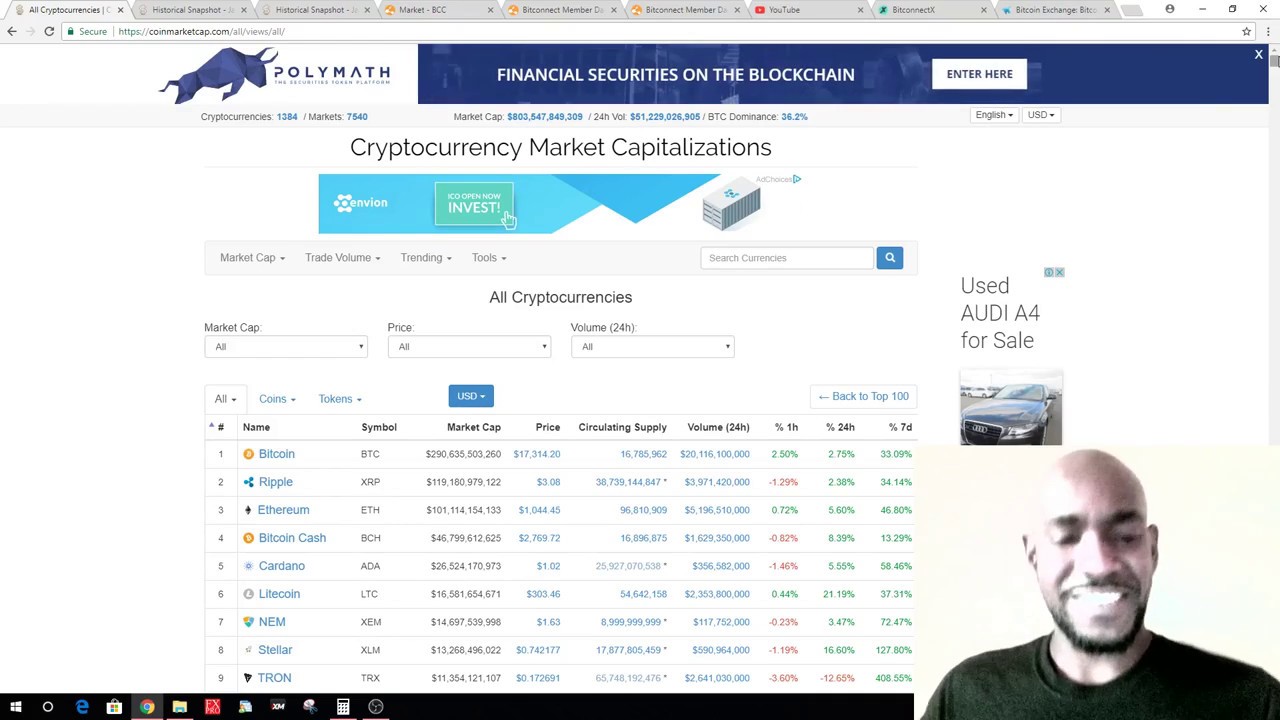Click the TRON coin logo icon

pos(248,678)
